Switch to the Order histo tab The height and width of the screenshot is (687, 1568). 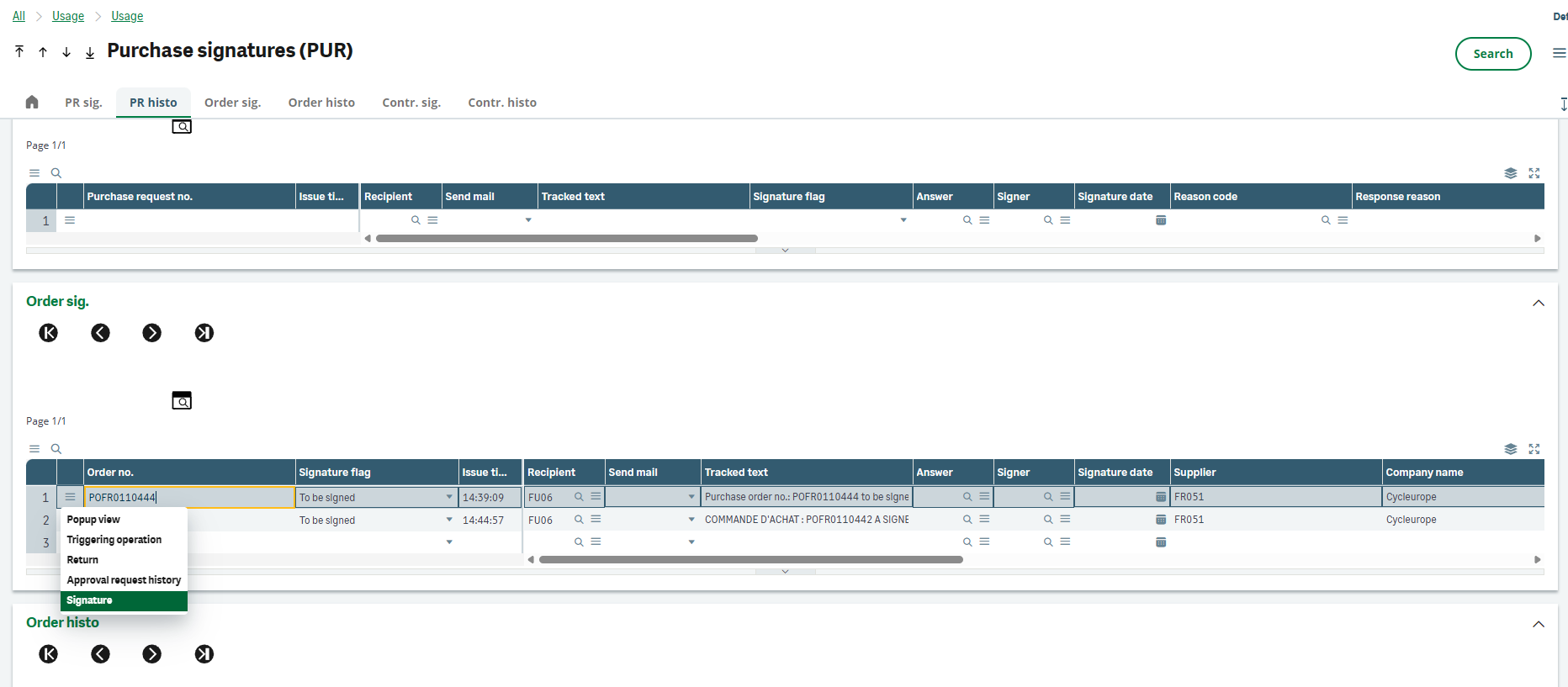[321, 103]
